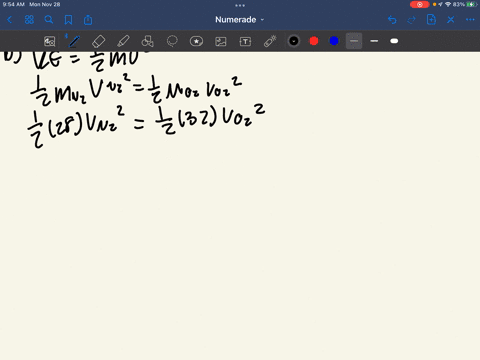Tap the Wi-Fi status icon
Image resolution: width=480 pixels, height=360 pixels.
pos(448,5)
